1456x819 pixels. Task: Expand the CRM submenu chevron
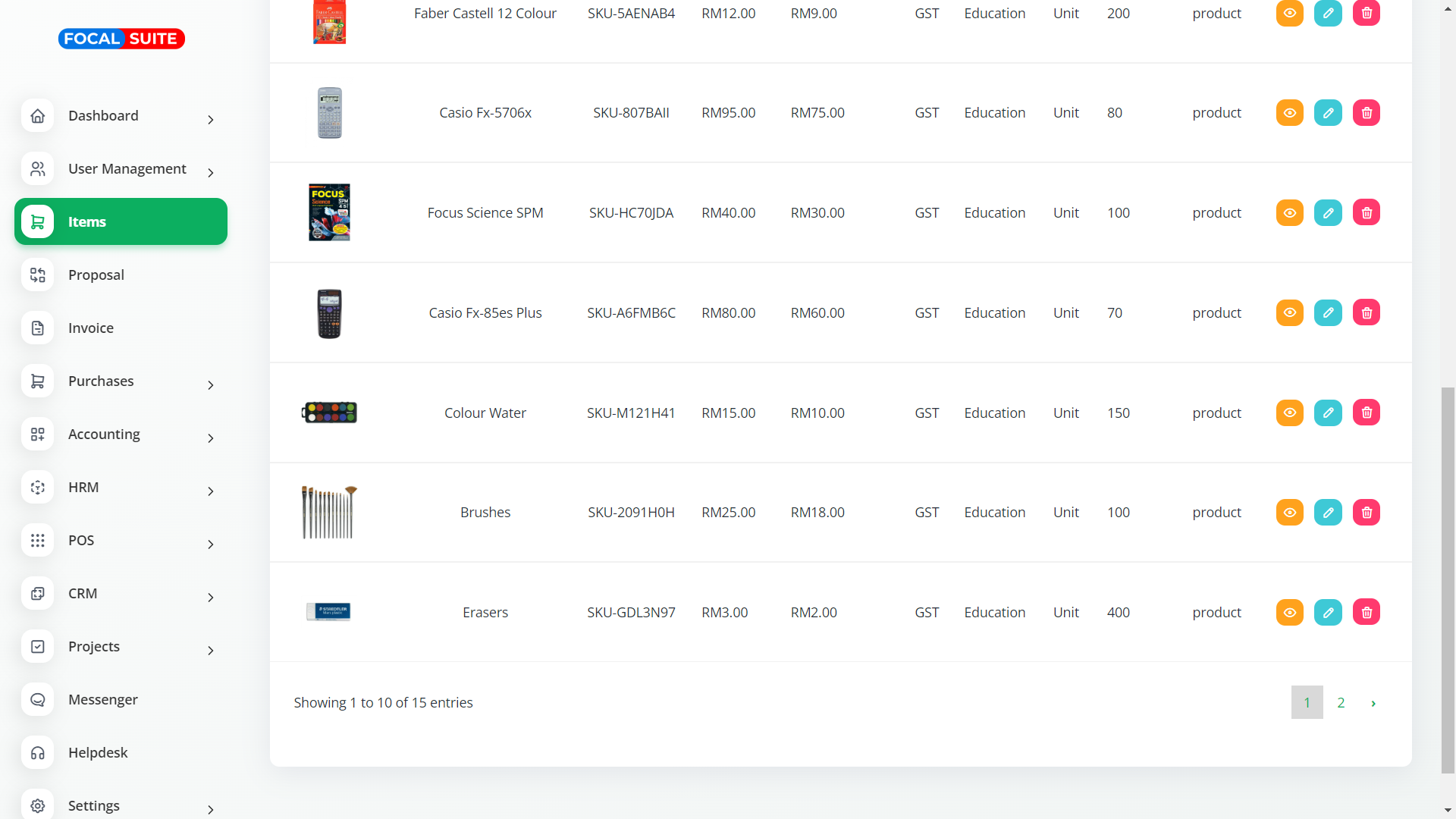211,598
